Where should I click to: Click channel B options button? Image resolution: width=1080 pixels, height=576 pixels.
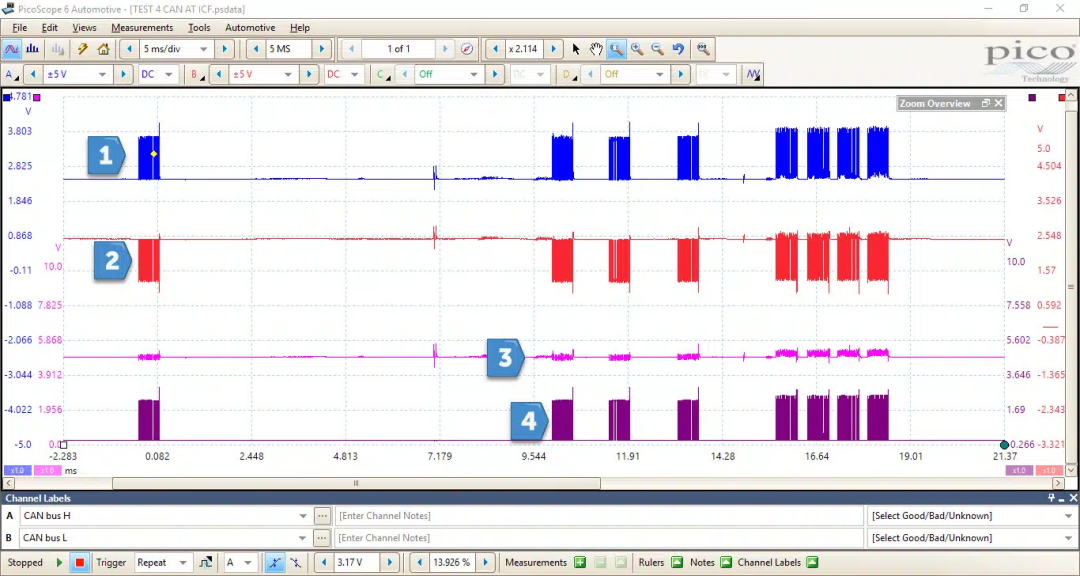click(322, 538)
